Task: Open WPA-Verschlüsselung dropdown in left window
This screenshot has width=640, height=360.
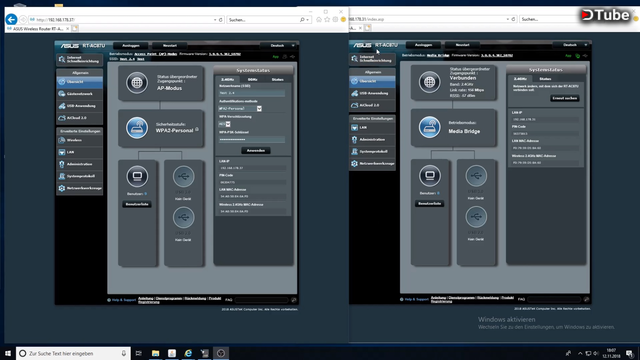Action: pos(224,124)
